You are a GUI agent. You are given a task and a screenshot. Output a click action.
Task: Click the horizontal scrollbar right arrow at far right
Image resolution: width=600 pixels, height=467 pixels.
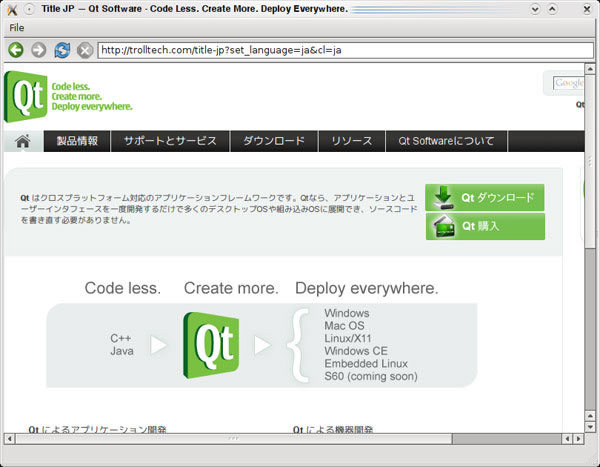coord(578,439)
